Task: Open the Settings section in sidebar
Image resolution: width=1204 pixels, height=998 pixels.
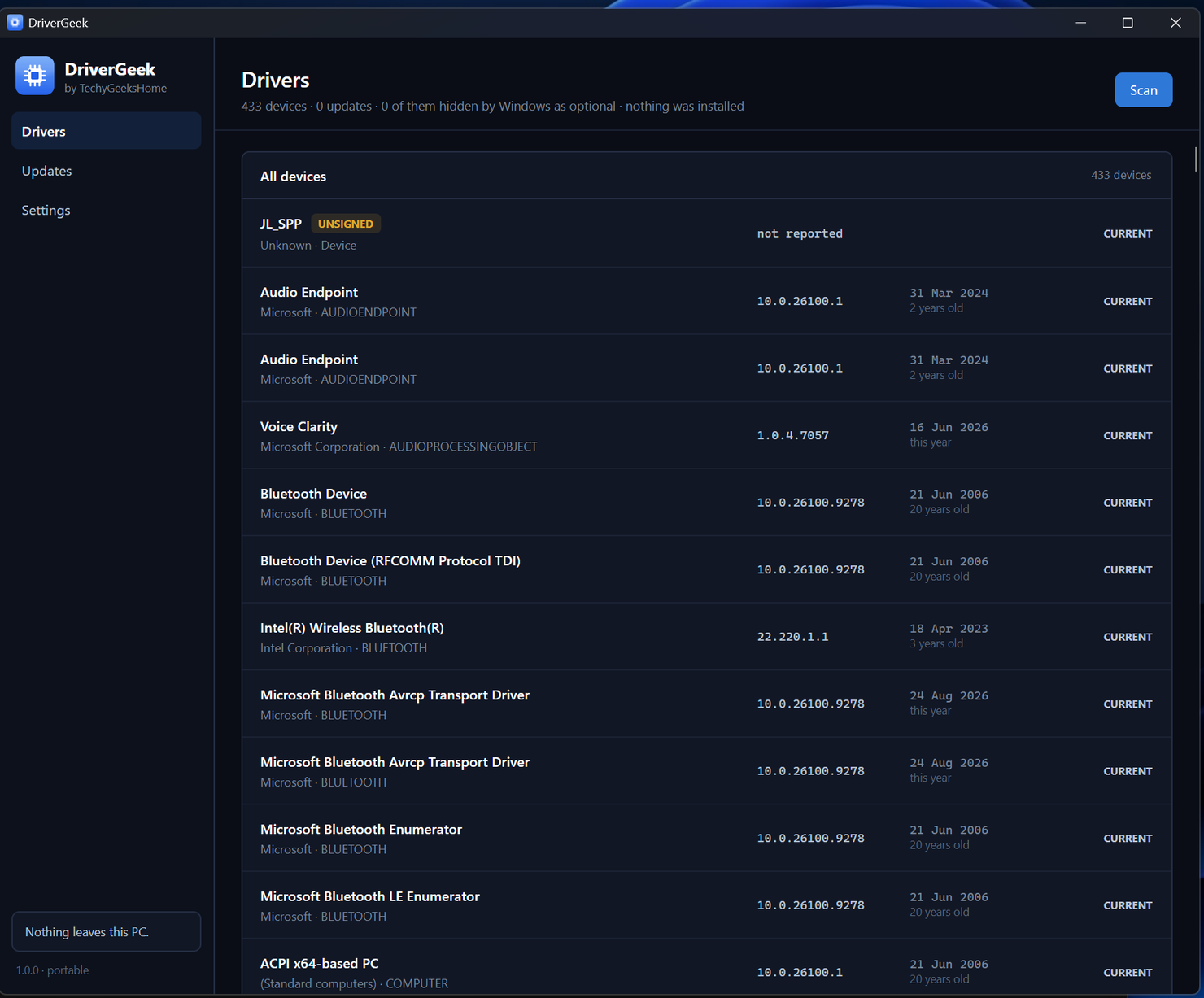Action: click(x=106, y=210)
